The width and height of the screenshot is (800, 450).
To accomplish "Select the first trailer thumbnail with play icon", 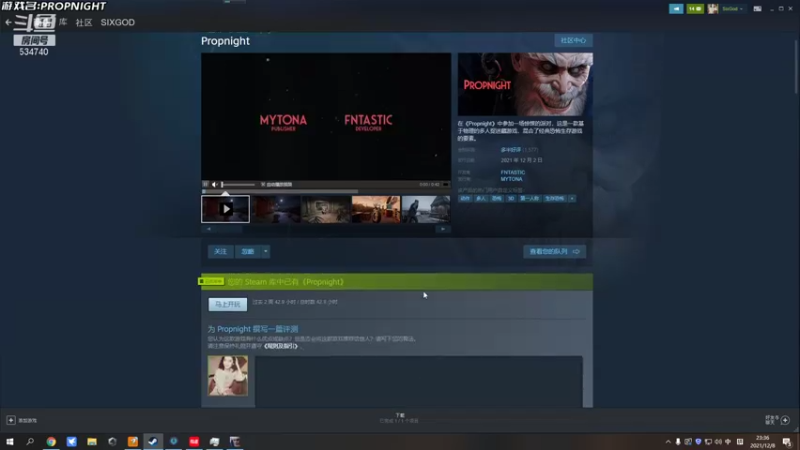I will coord(226,209).
